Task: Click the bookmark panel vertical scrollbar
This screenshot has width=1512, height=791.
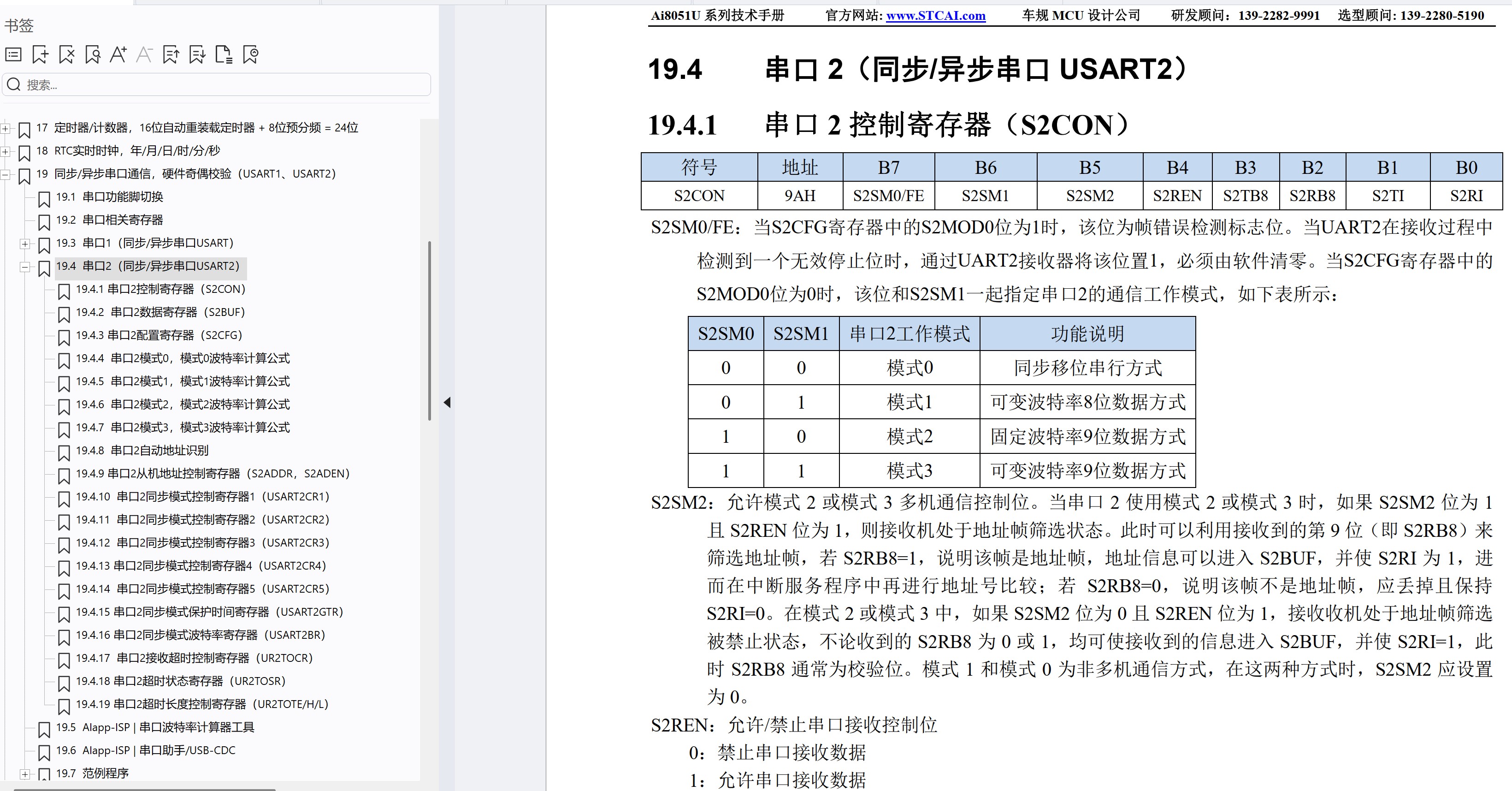Action: (430, 330)
